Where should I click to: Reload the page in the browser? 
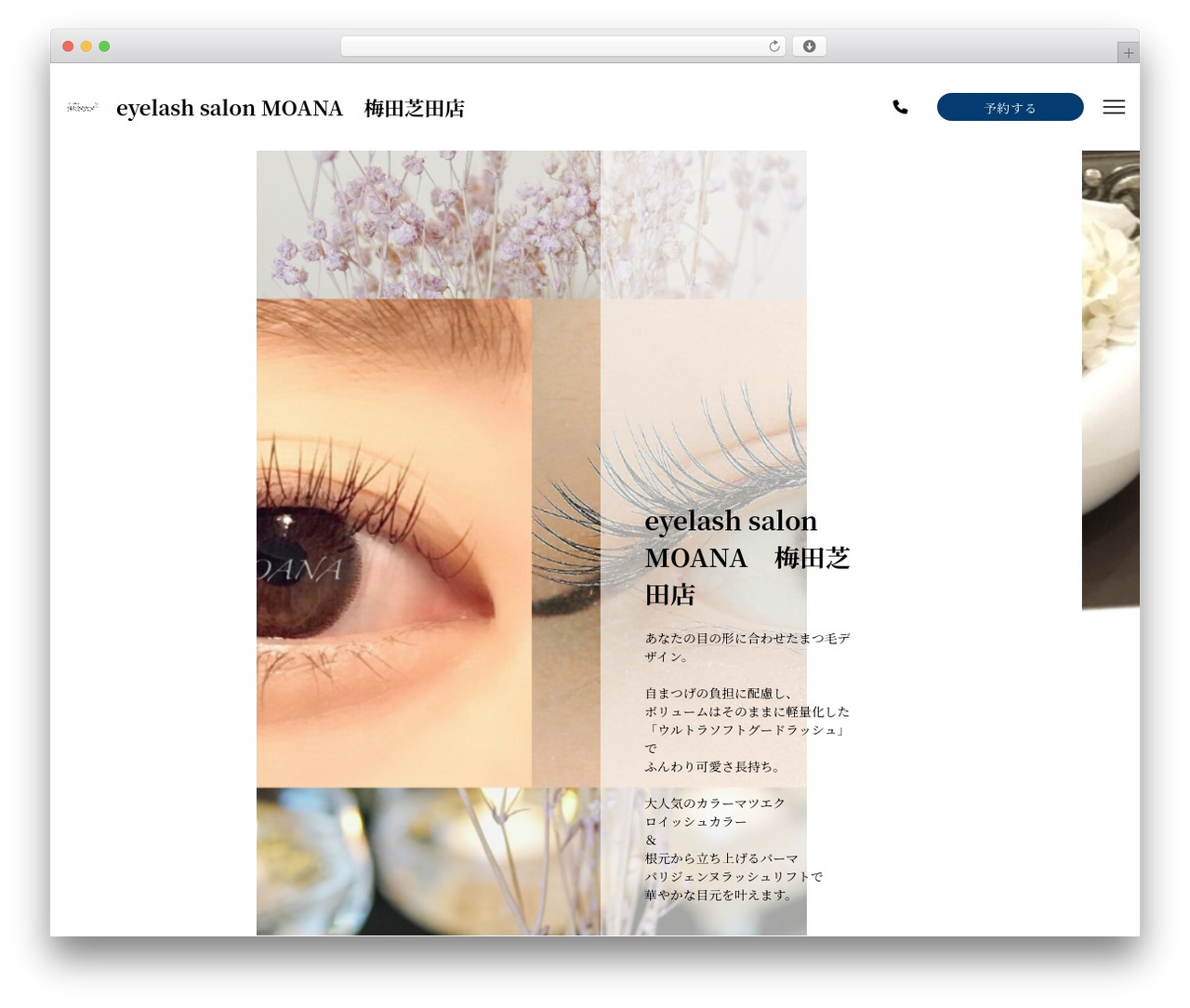coord(773,46)
